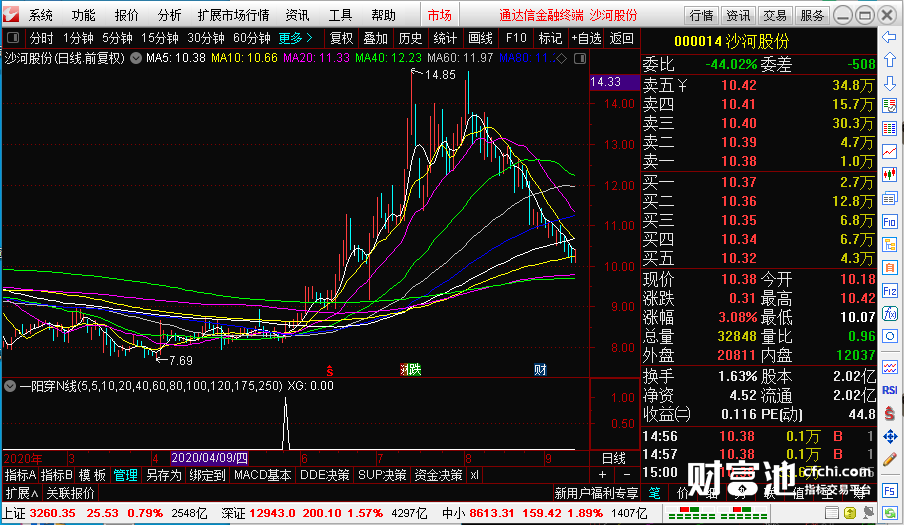
Task: Click the up arrow previous stock icon
Action: tap(890, 60)
